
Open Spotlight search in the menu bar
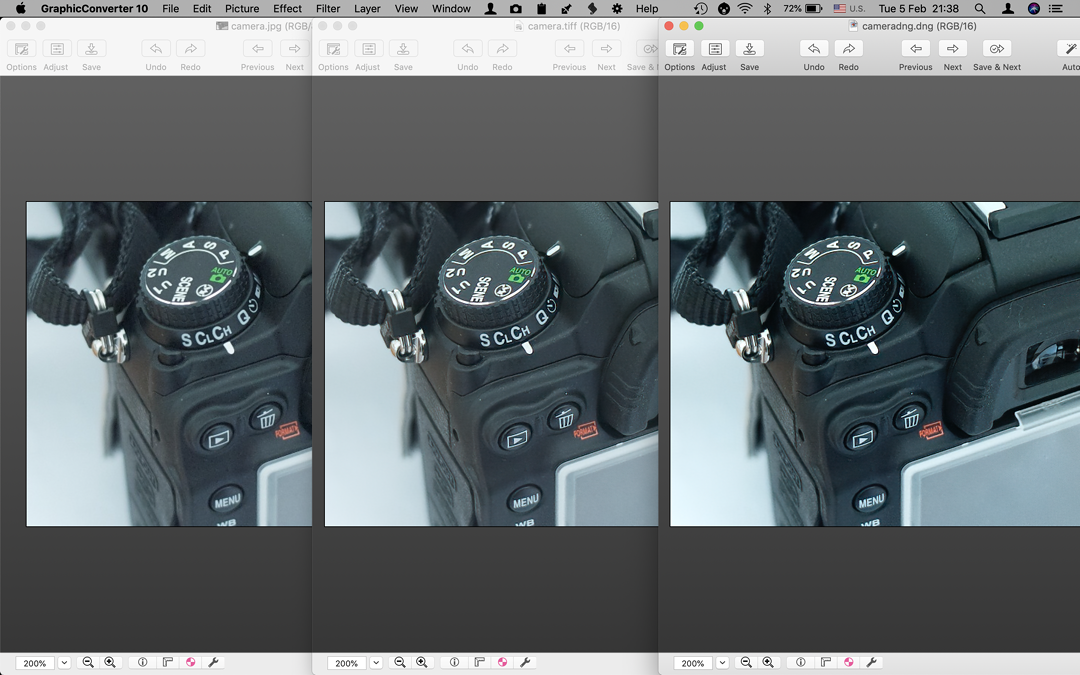979,8
